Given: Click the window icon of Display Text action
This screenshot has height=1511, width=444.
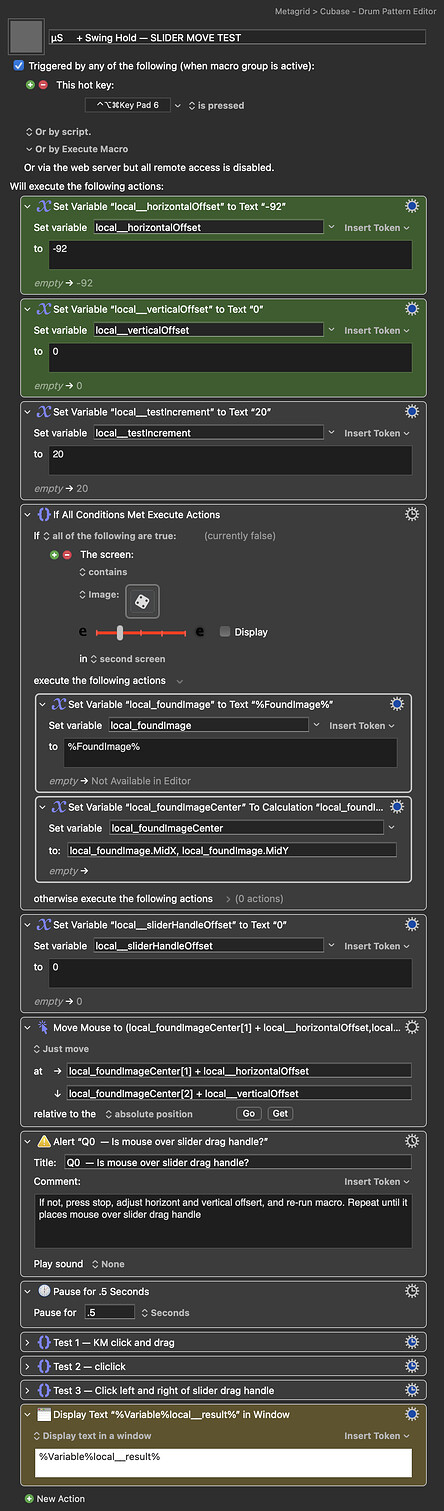Looking at the screenshot, I should pyautogui.click(x=43, y=1414).
